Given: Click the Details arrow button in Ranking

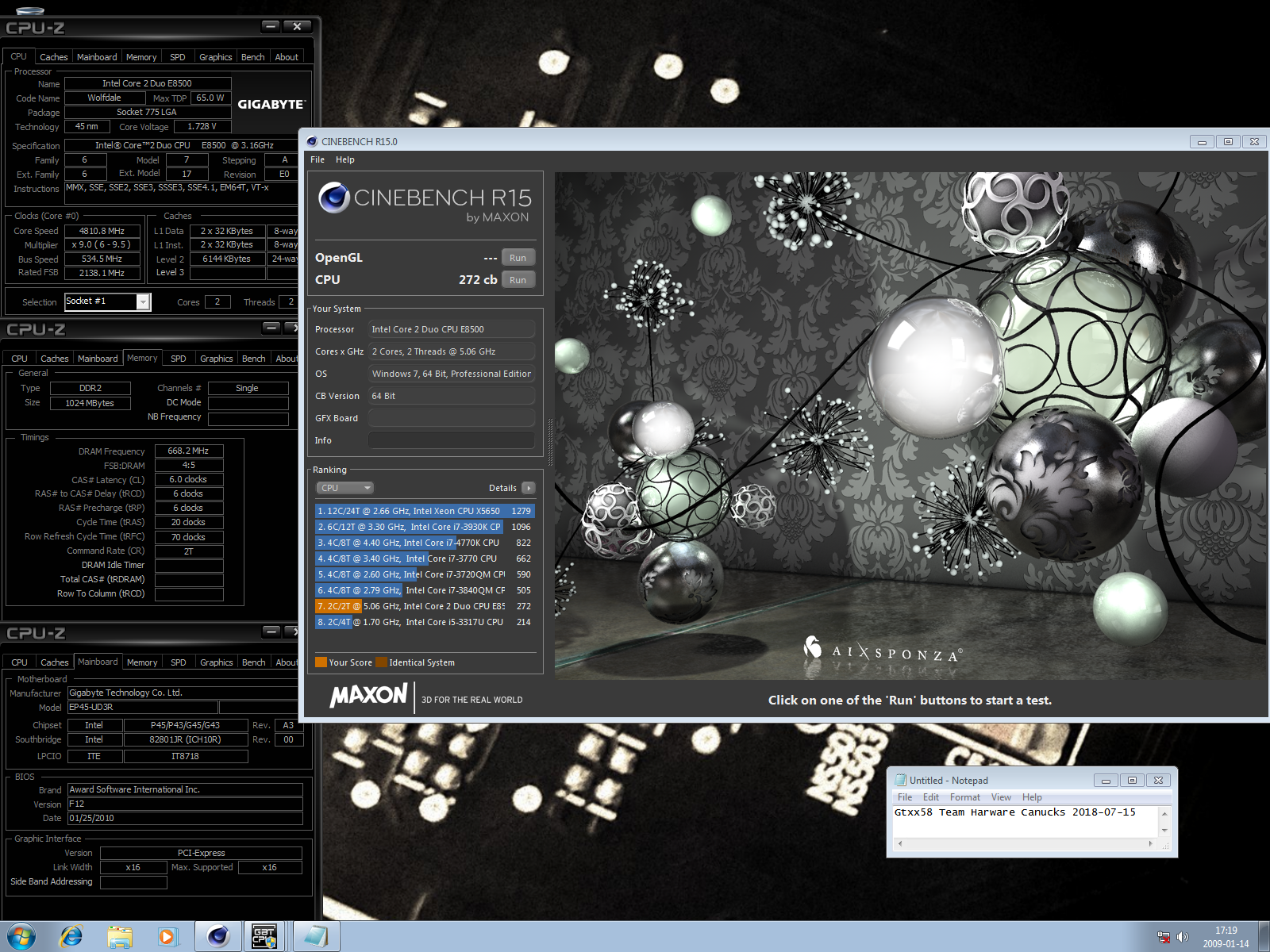Looking at the screenshot, I should click(529, 488).
